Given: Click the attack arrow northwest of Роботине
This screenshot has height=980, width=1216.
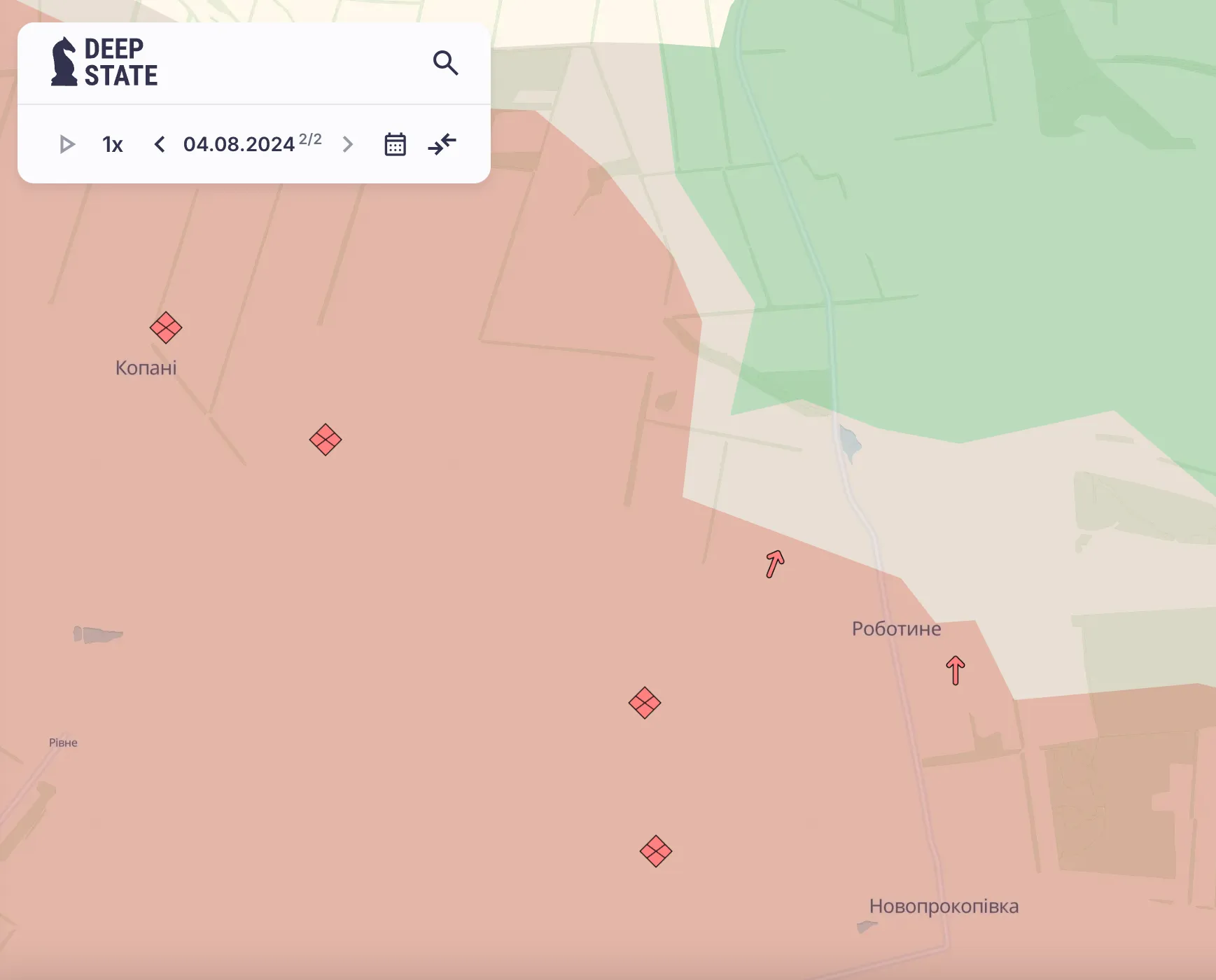Looking at the screenshot, I should (774, 563).
